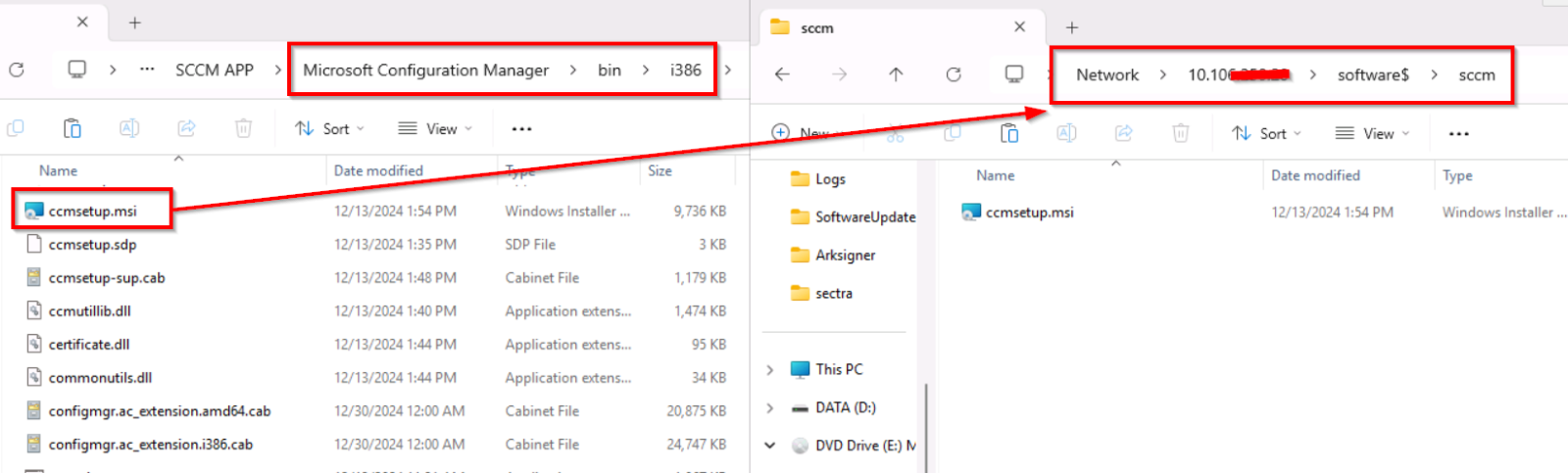This screenshot has height=473, width=1568.
Task: Collapse DVD Drive (E:) node
Action: coord(770,446)
